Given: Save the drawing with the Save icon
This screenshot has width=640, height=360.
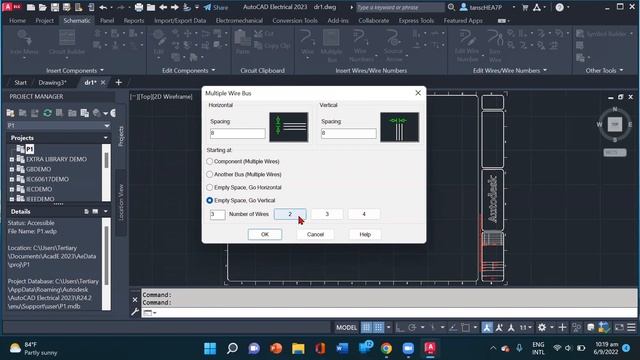Looking at the screenshot, I should 55,7.
